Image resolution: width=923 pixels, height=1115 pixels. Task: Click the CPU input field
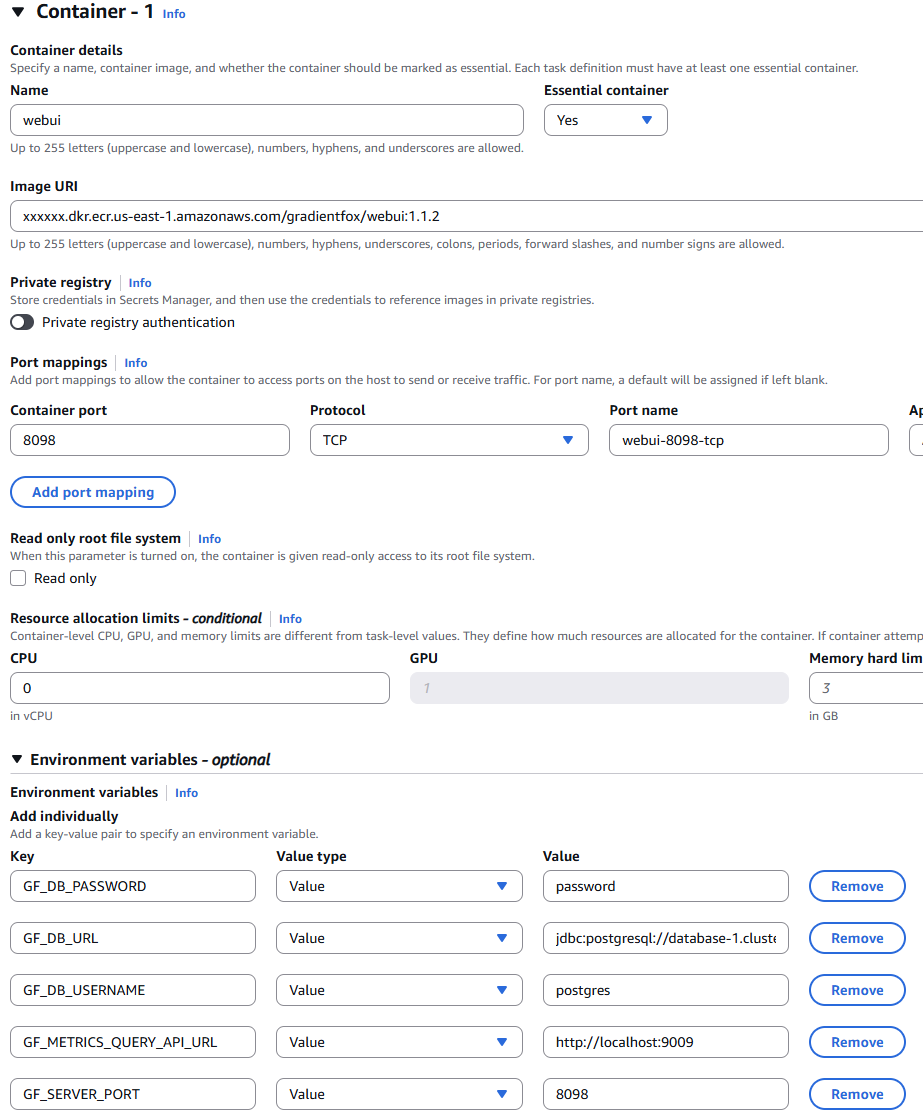tap(200, 688)
